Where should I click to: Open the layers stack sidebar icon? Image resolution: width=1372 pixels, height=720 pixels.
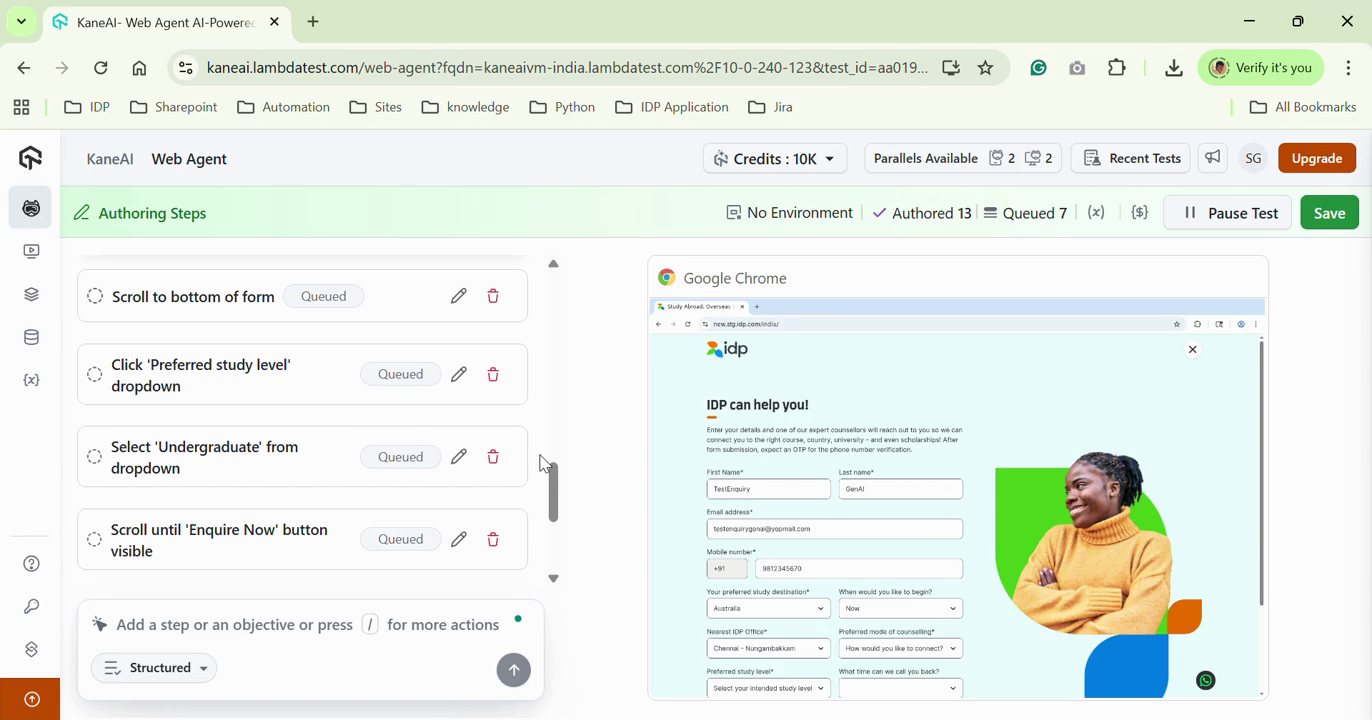point(32,295)
